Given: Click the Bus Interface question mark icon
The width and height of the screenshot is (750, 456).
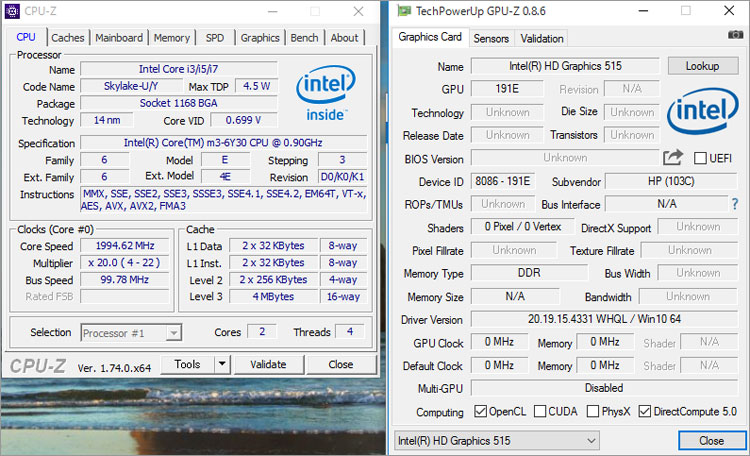Looking at the screenshot, I should pos(735,204).
